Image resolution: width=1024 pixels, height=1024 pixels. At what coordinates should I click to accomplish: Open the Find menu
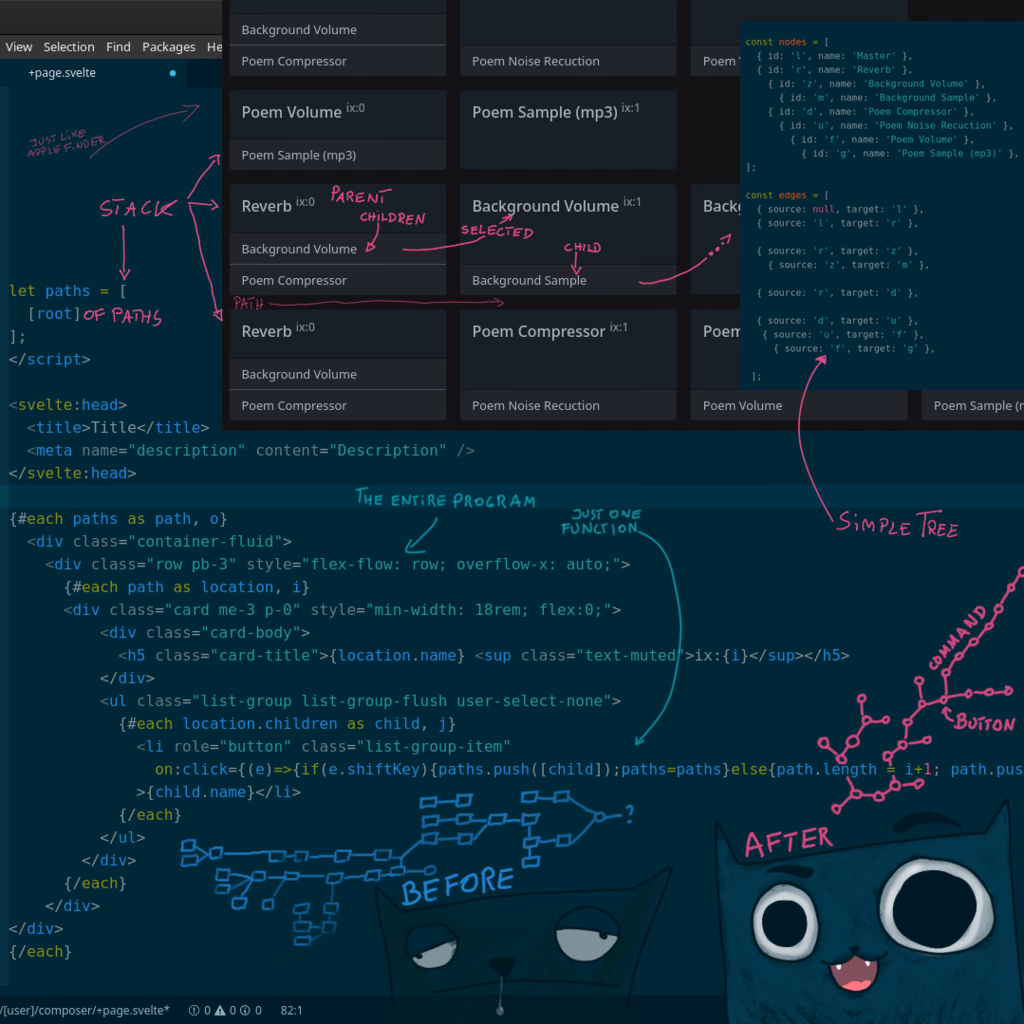coord(118,47)
